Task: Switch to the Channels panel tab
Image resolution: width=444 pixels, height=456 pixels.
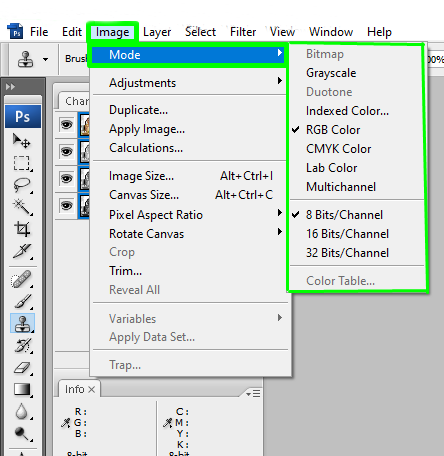Action: (x=74, y=101)
